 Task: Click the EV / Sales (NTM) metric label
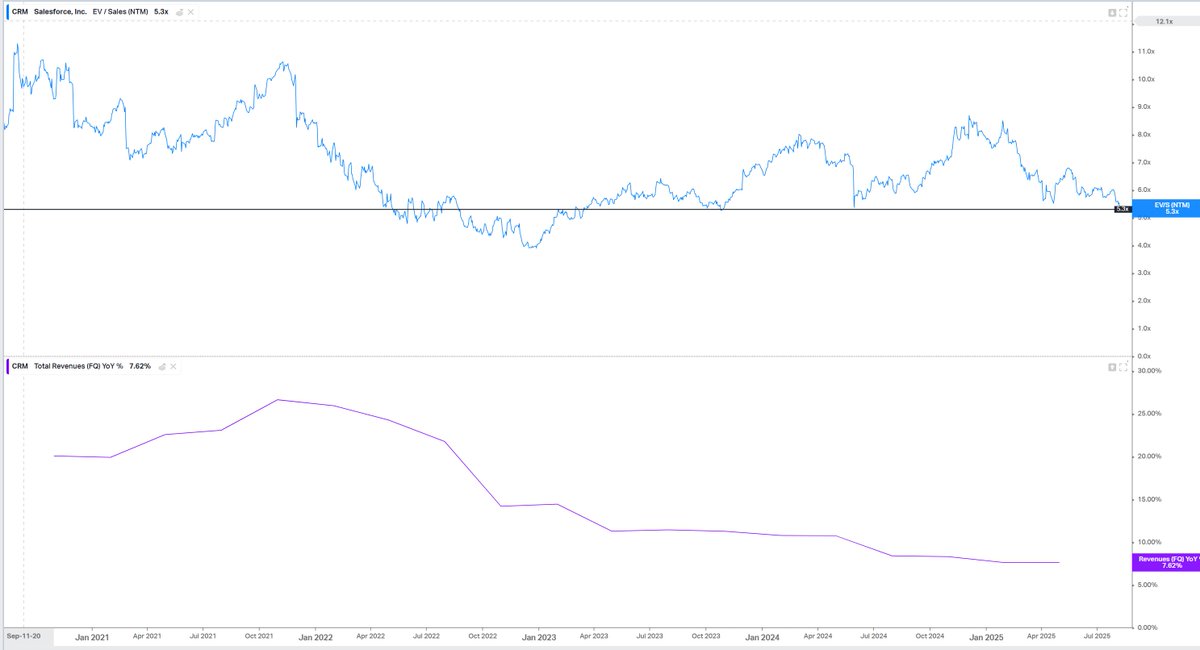(x=120, y=12)
